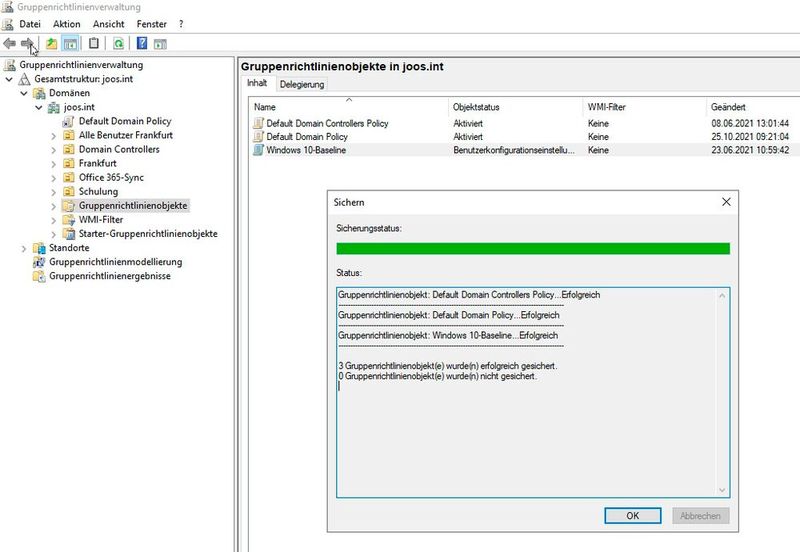Click the Domänen folder icon

tap(39, 93)
